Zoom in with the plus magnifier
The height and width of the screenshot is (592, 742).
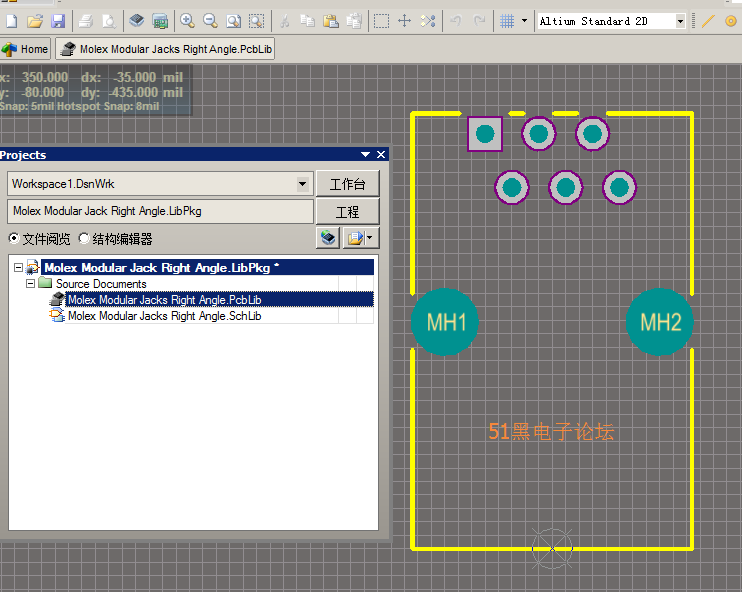click(x=187, y=21)
